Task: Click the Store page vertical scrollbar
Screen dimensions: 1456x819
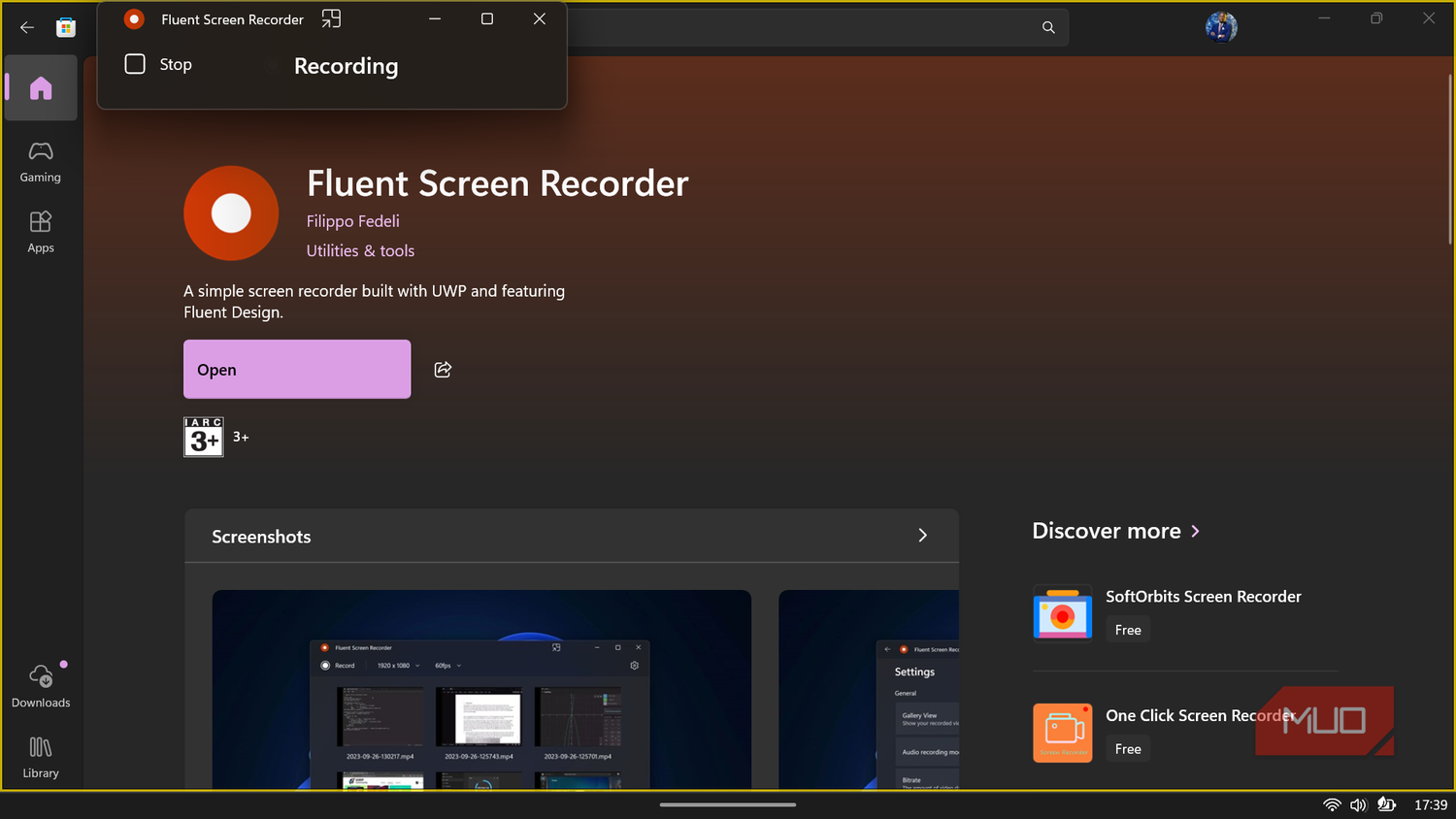Action: (x=1450, y=160)
